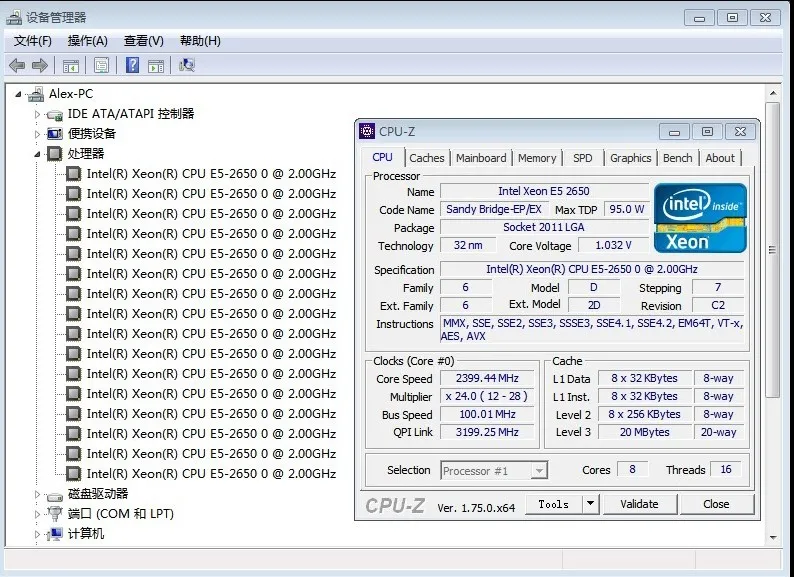This screenshot has width=794, height=577.
Task: Click the scan for hardware changes icon
Action: pos(187,65)
